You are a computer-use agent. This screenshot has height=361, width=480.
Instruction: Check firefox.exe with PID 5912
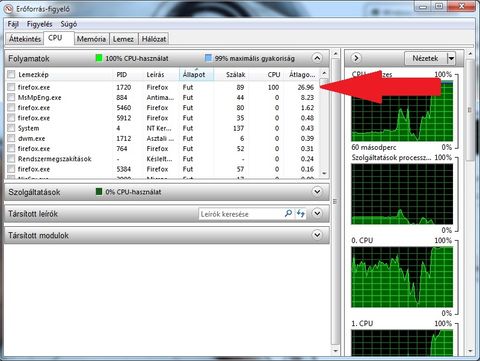(11, 118)
